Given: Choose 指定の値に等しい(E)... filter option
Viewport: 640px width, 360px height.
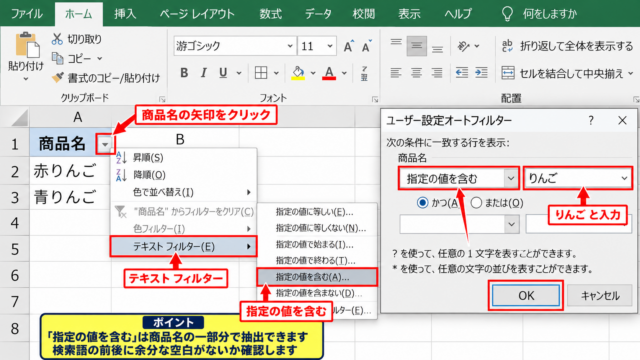Looking at the screenshot, I should click(317, 212).
